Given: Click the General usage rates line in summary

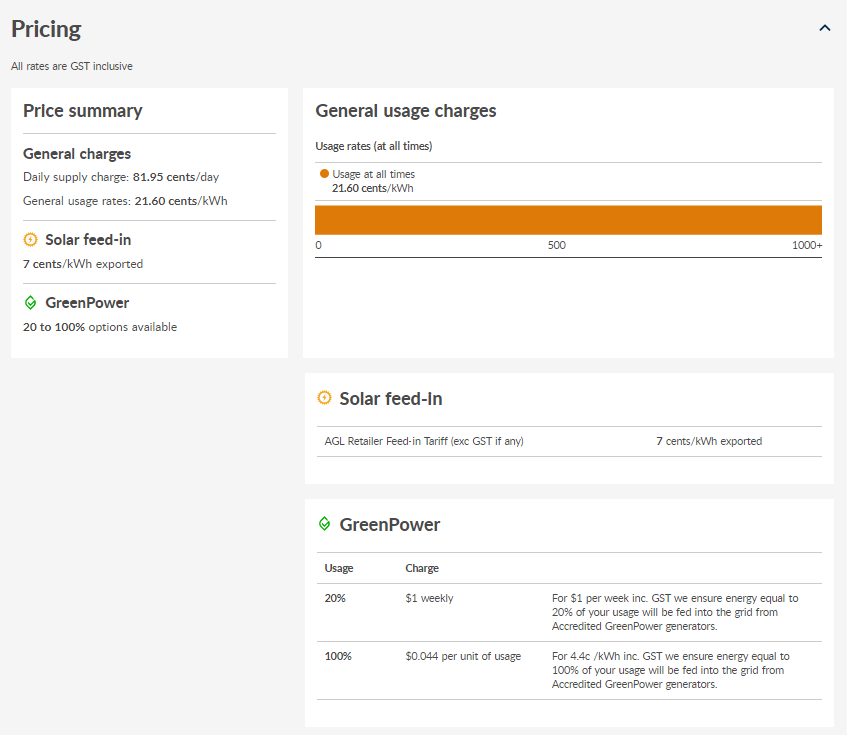Looking at the screenshot, I should point(125,201).
